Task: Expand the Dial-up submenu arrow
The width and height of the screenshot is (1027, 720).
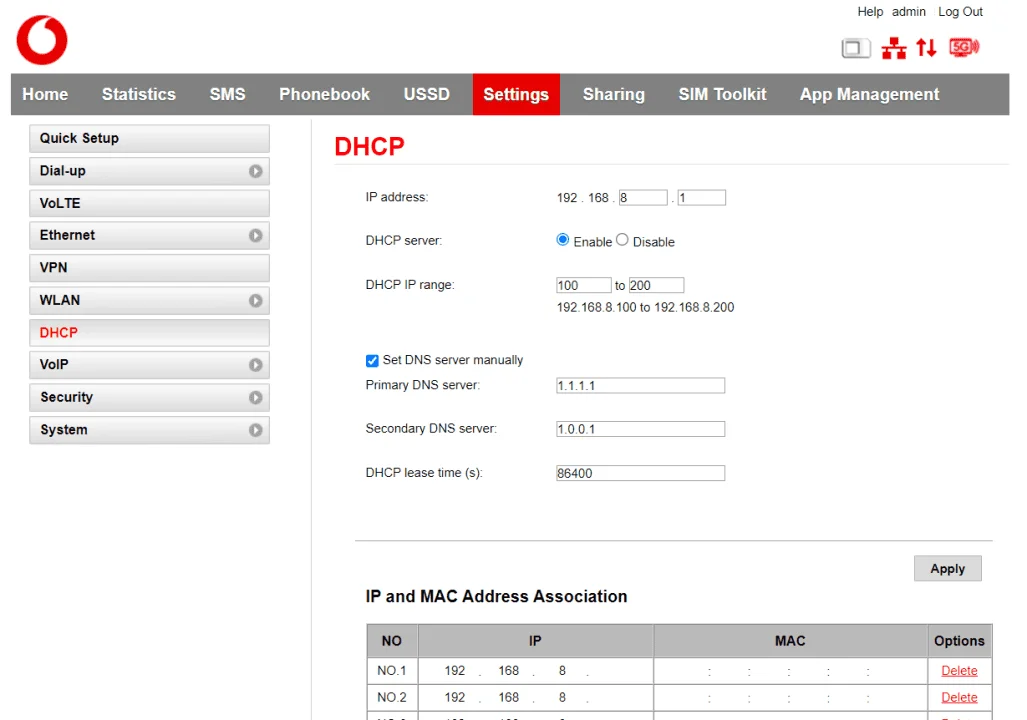Action: click(255, 171)
